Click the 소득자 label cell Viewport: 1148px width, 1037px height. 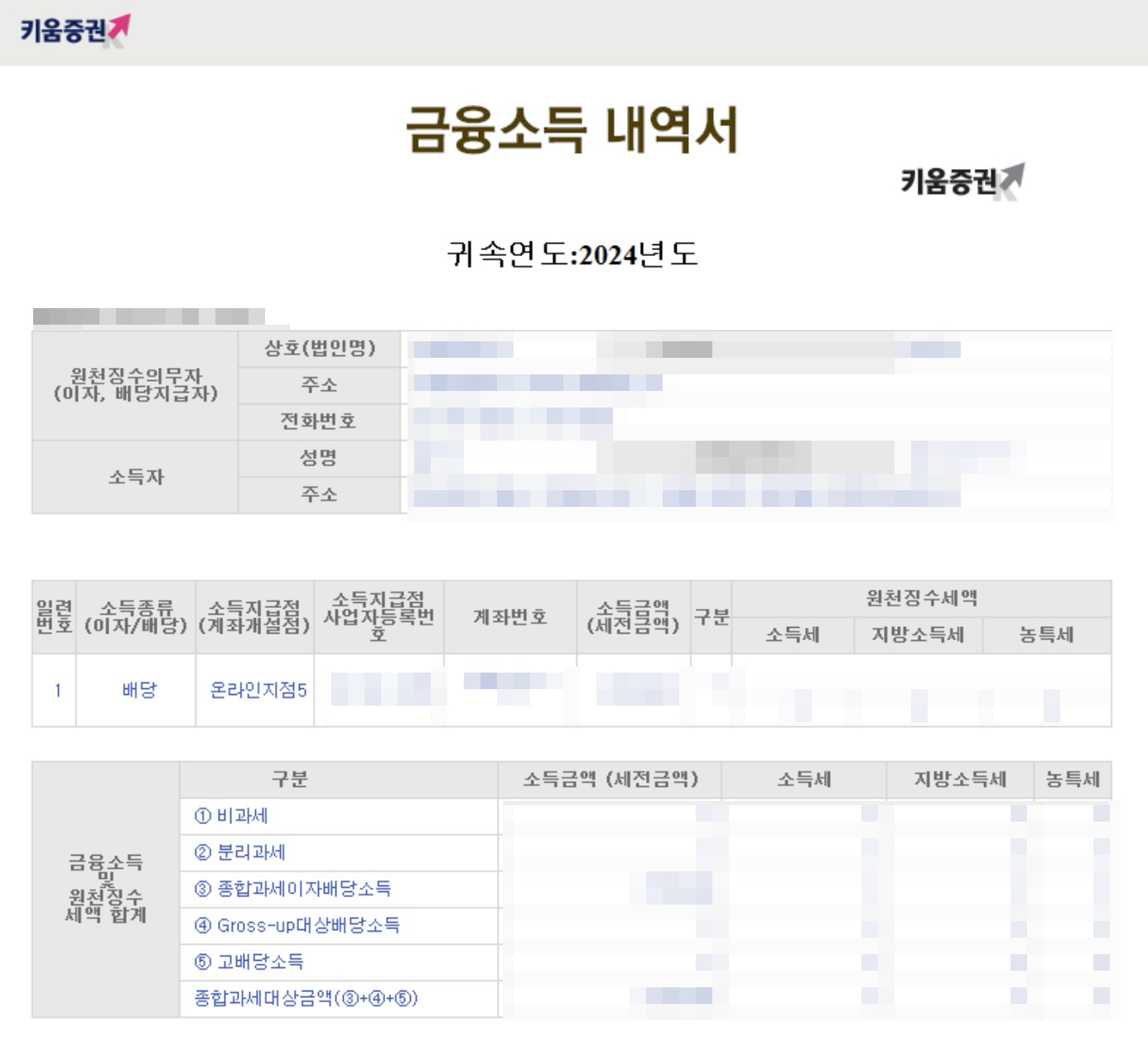point(135,477)
